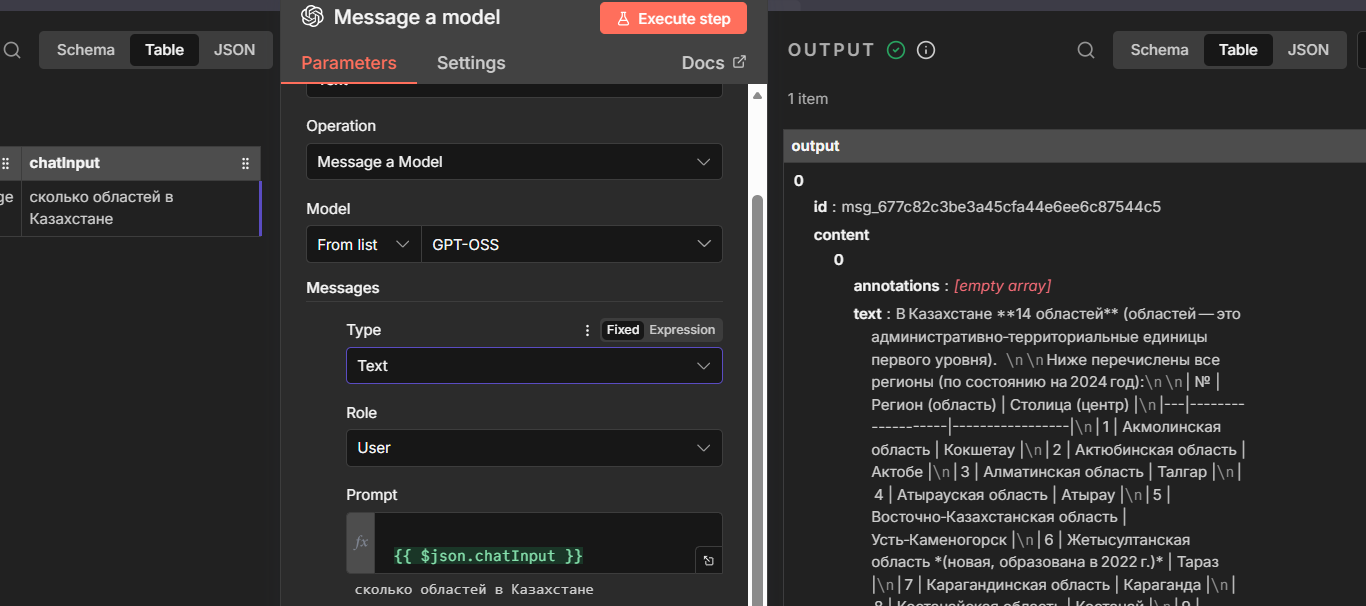Open the GPT-OSS model dropdown

tap(571, 244)
